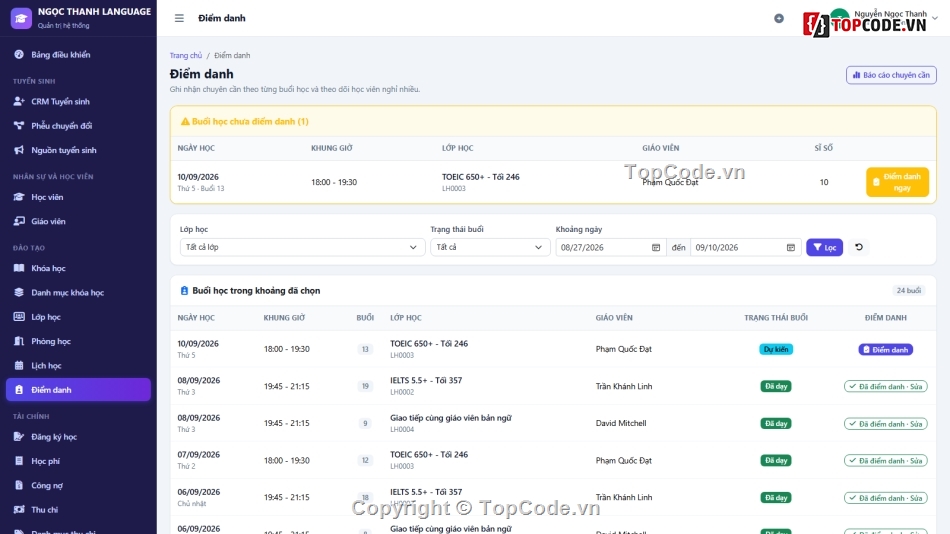The image size is (950, 534).
Task: Click the Dự kiến status badge
Action: (776, 350)
